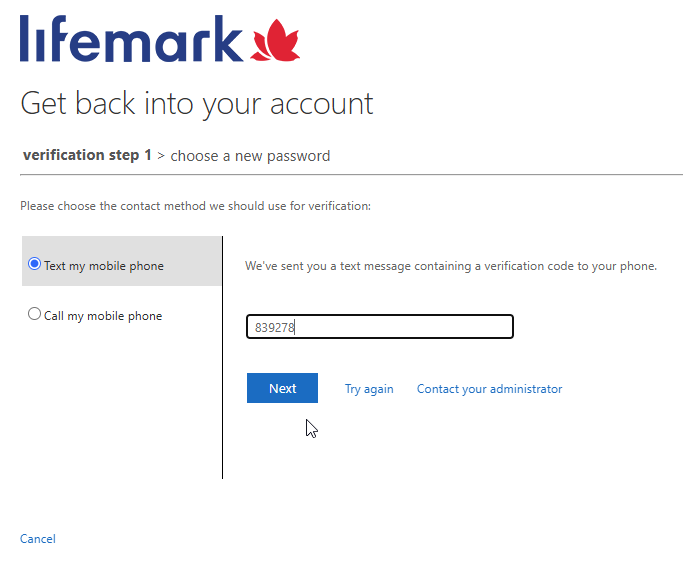
Task: Click the red maple leaf logo icon
Action: (x=275, y=40)
